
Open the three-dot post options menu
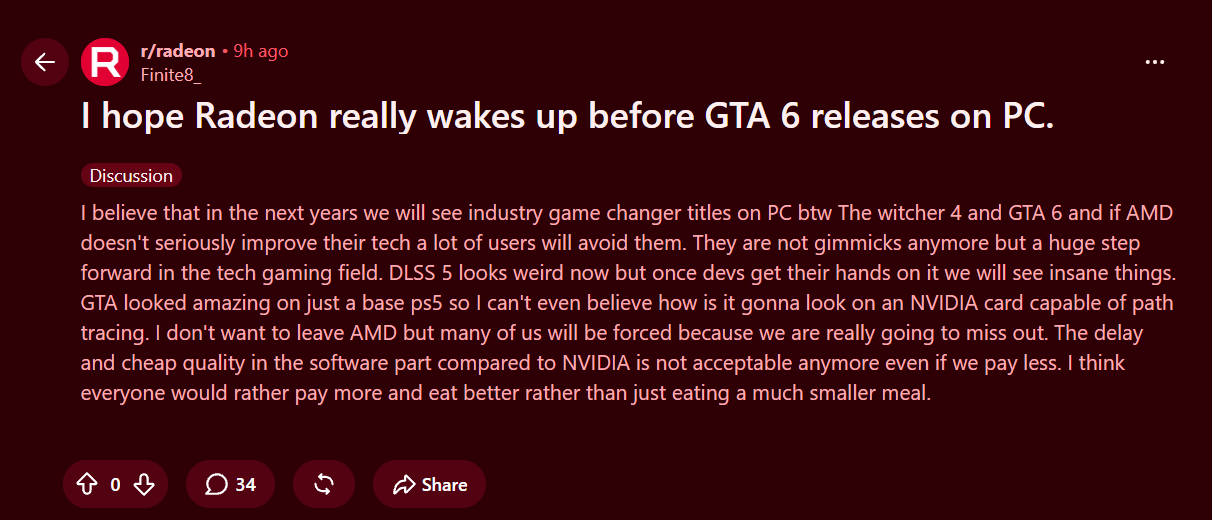1155,62
